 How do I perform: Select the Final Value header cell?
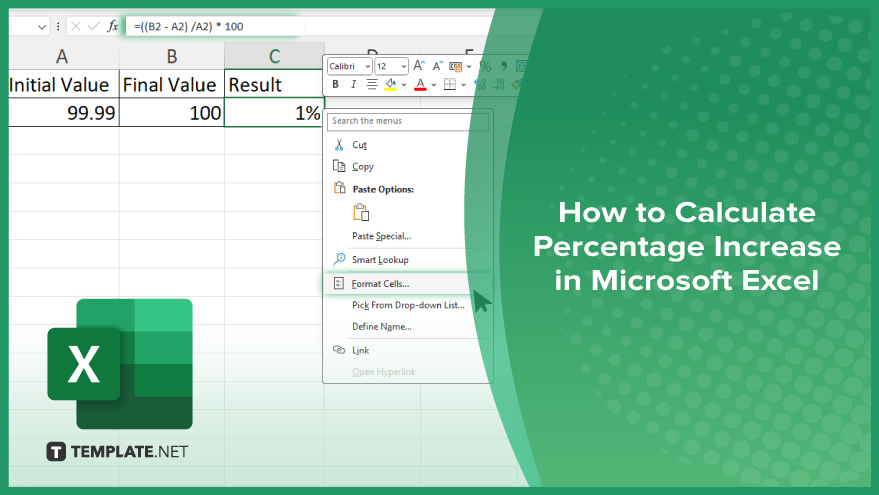click(x=172, y=85)
